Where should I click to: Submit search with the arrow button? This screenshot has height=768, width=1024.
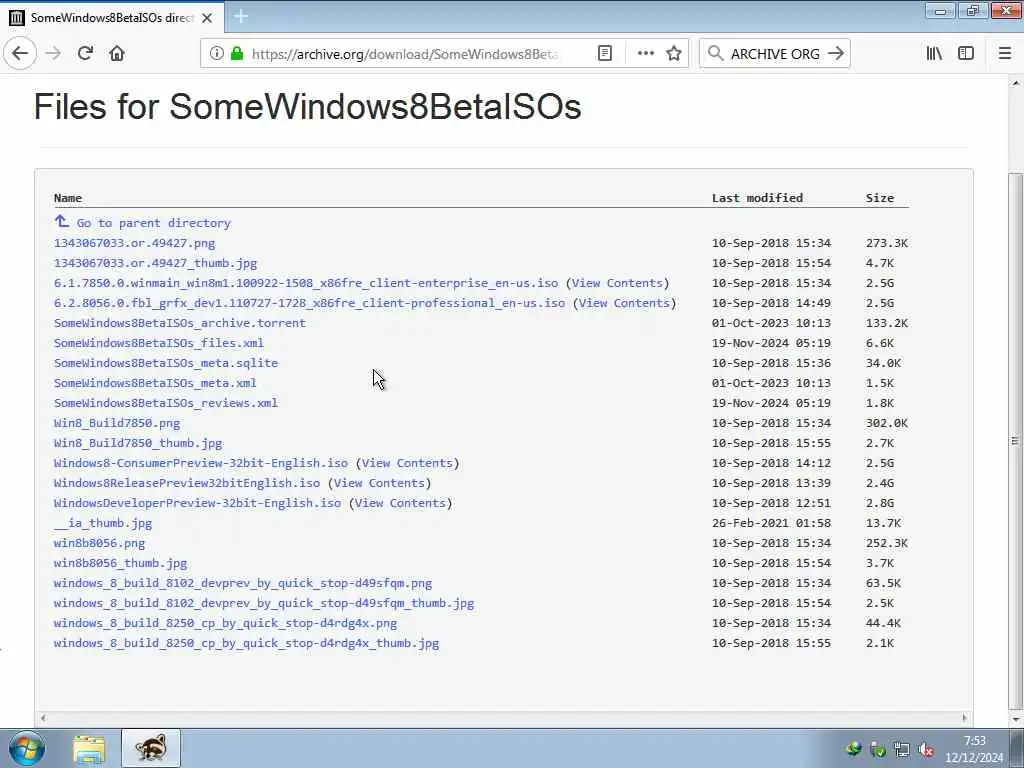836,53
